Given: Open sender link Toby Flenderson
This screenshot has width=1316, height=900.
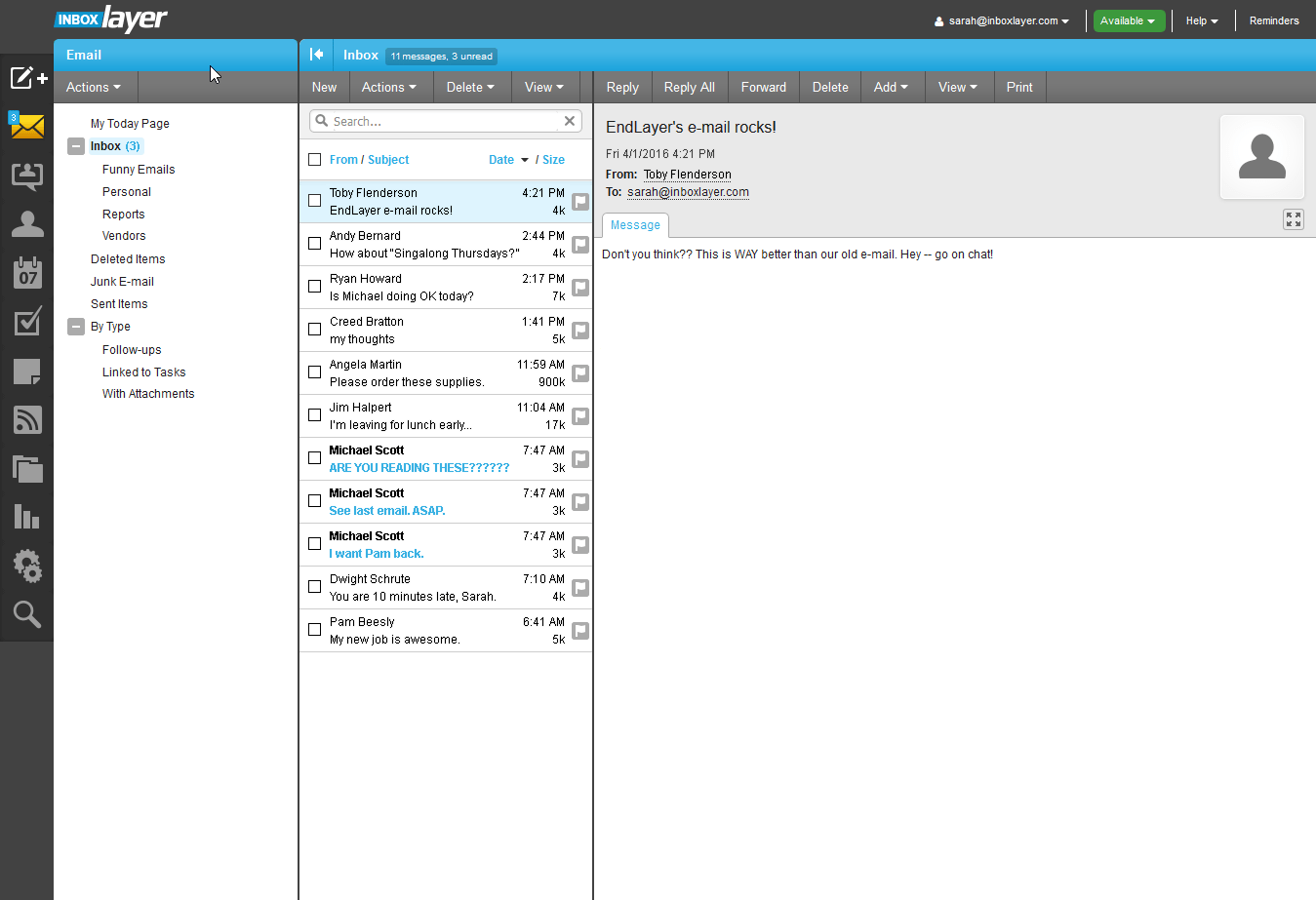Looking at the screenshot, I should tap(687, 174).
